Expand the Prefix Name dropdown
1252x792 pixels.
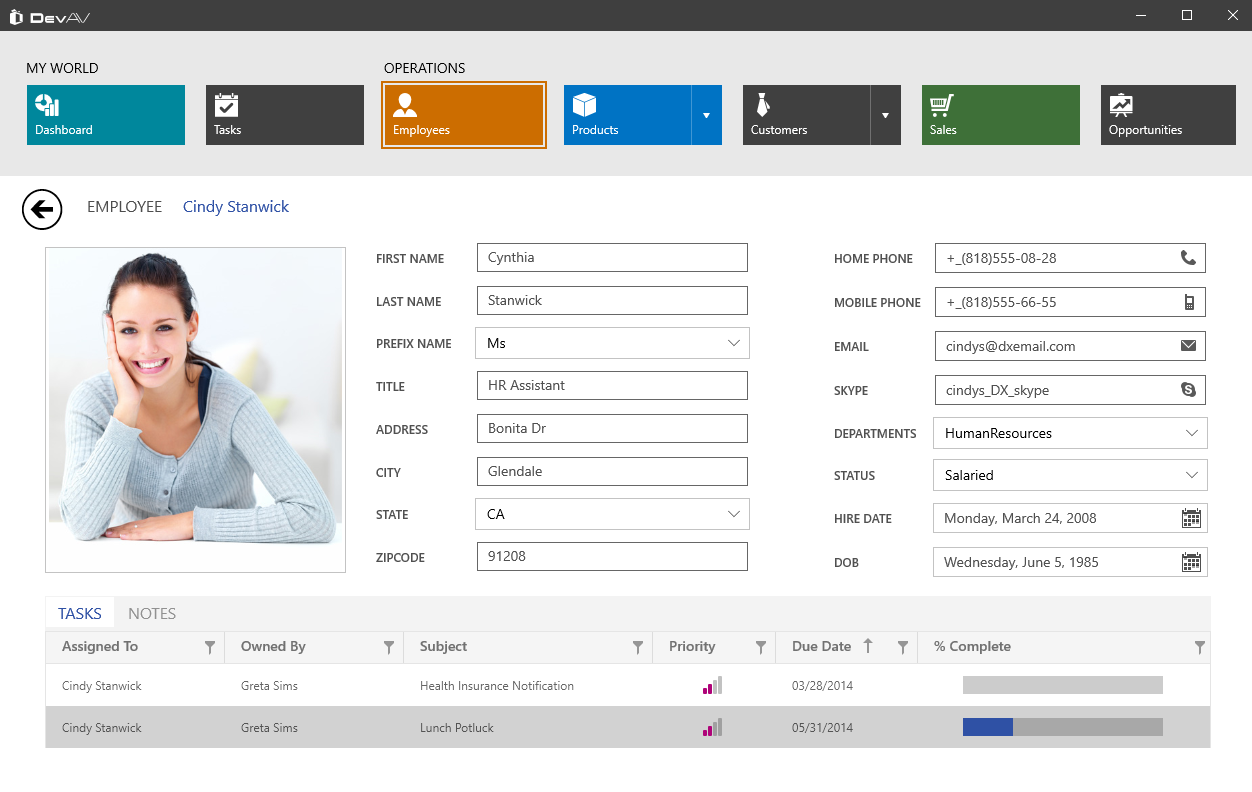(x=734, y=343)
